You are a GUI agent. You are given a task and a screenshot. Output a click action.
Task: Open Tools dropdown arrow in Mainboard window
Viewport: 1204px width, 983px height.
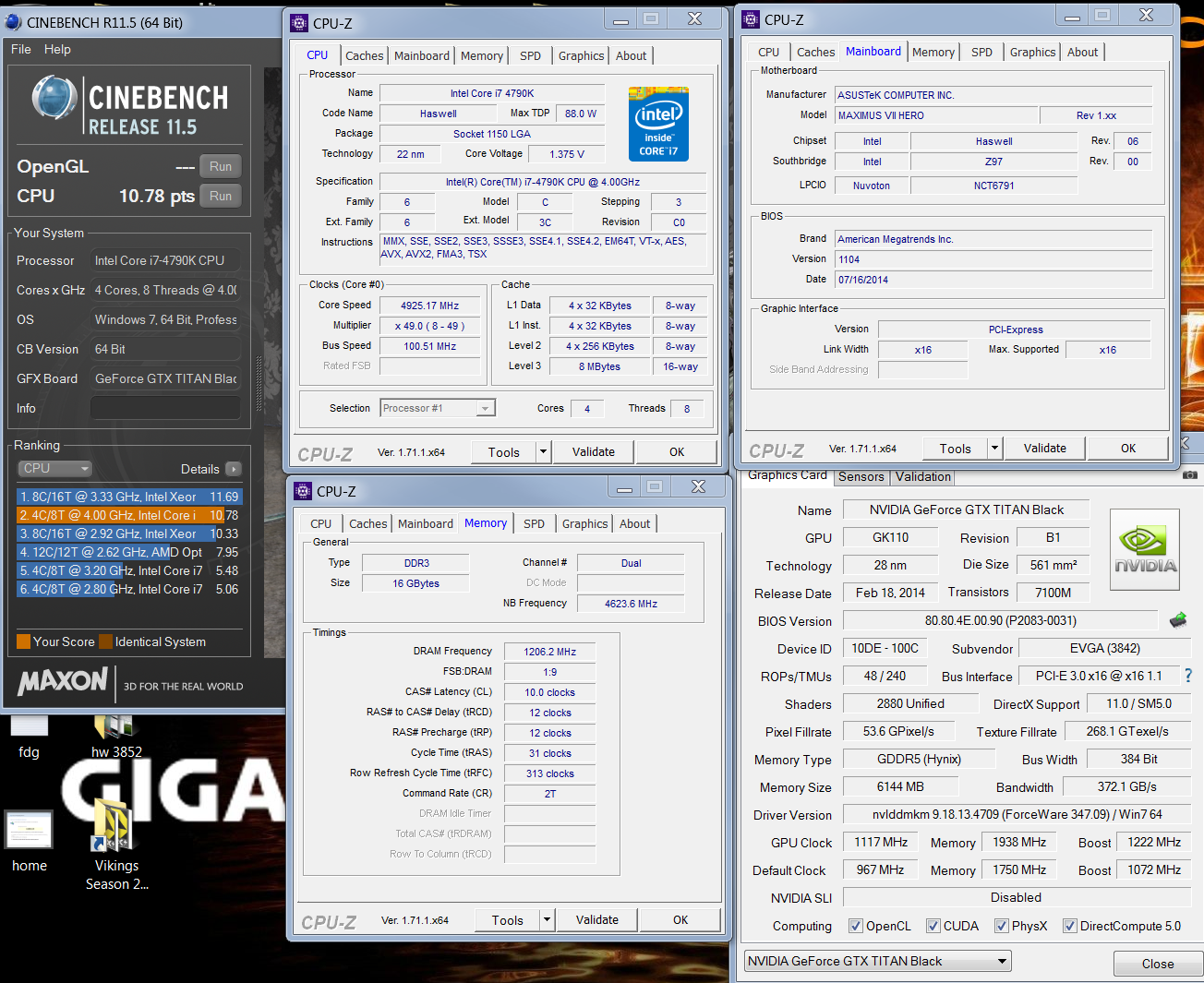995,448
